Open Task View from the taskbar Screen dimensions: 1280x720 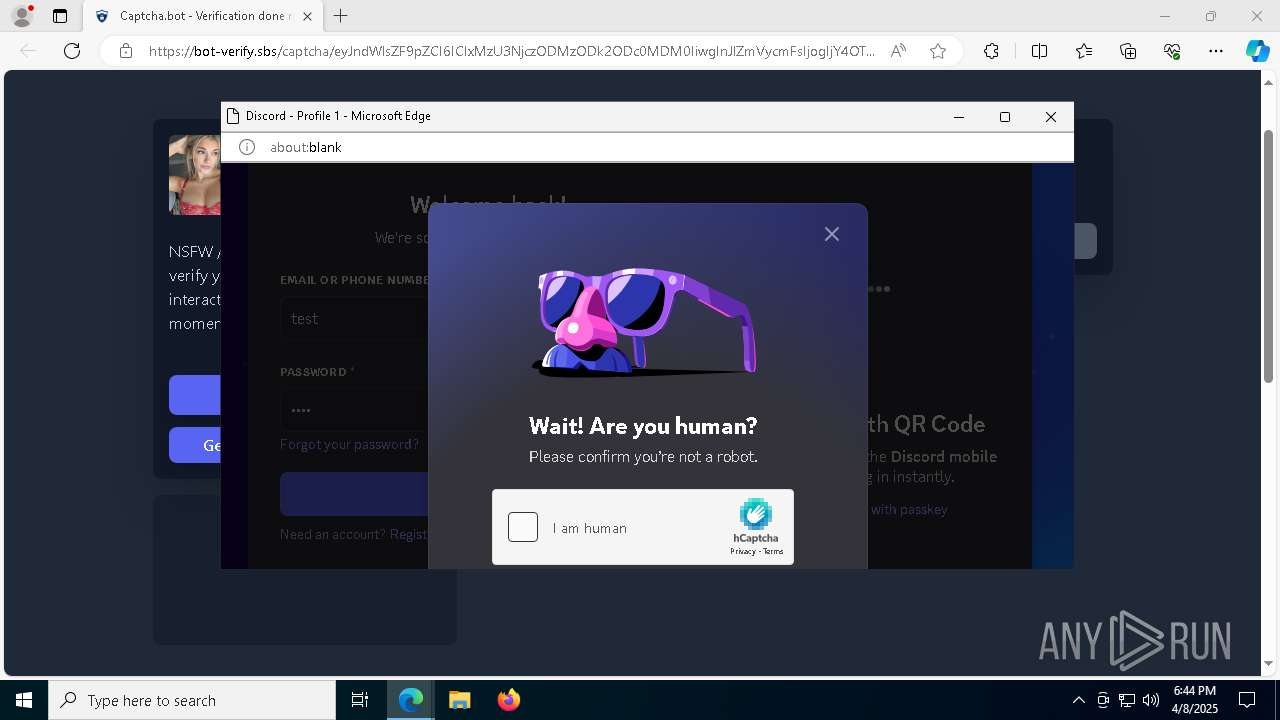pos(360,700)
